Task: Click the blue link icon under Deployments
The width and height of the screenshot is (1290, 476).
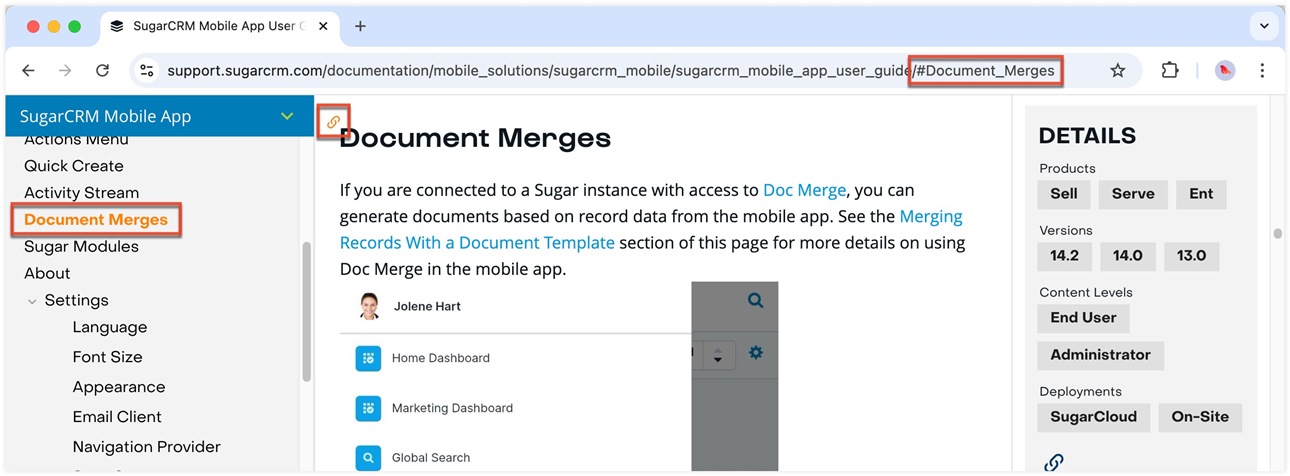Action: point(1053,462)
